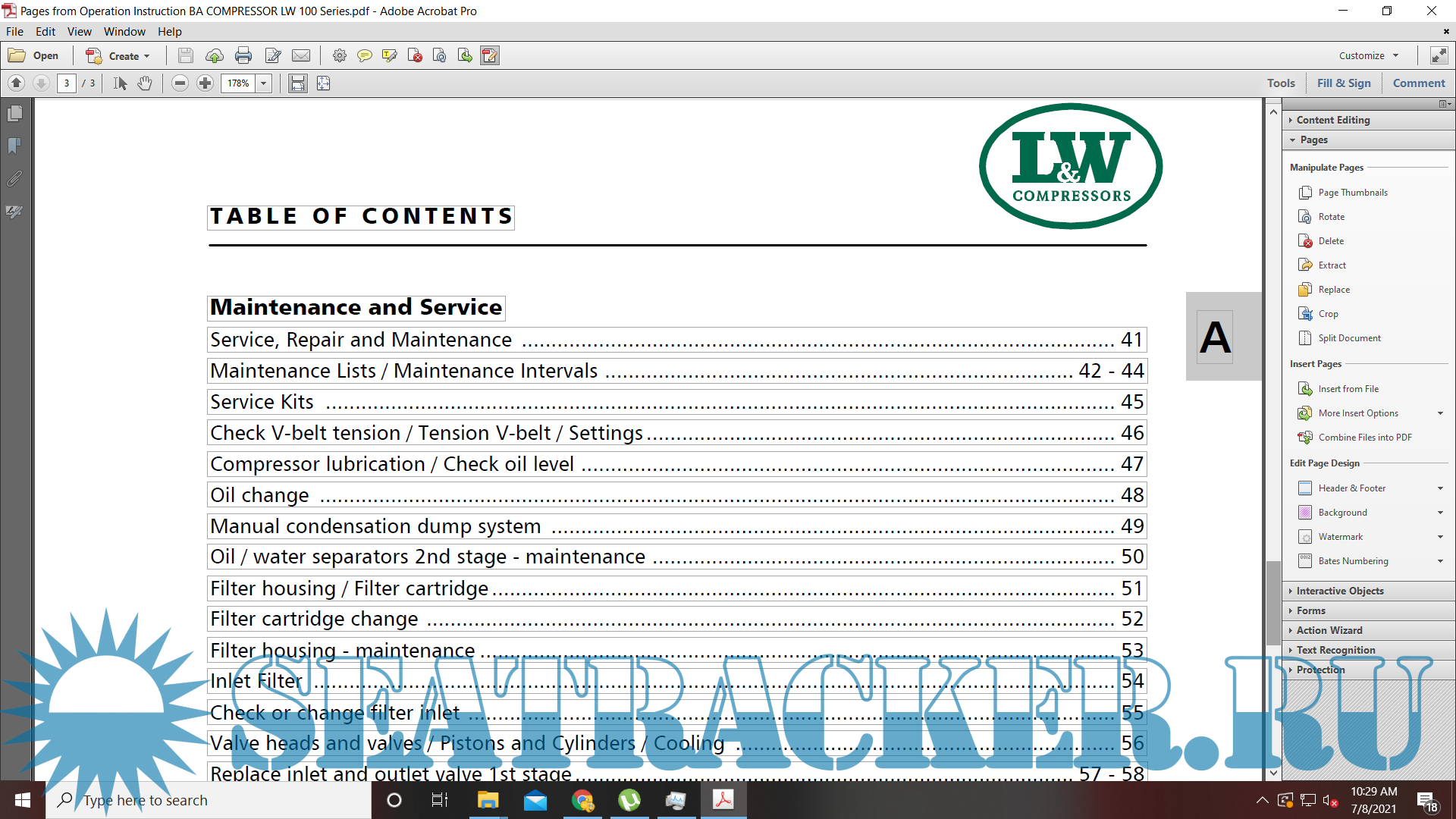This screenshot has width=1456, height=819.
Task: Expand the Text Recognition section
Action: (1335, 650)
